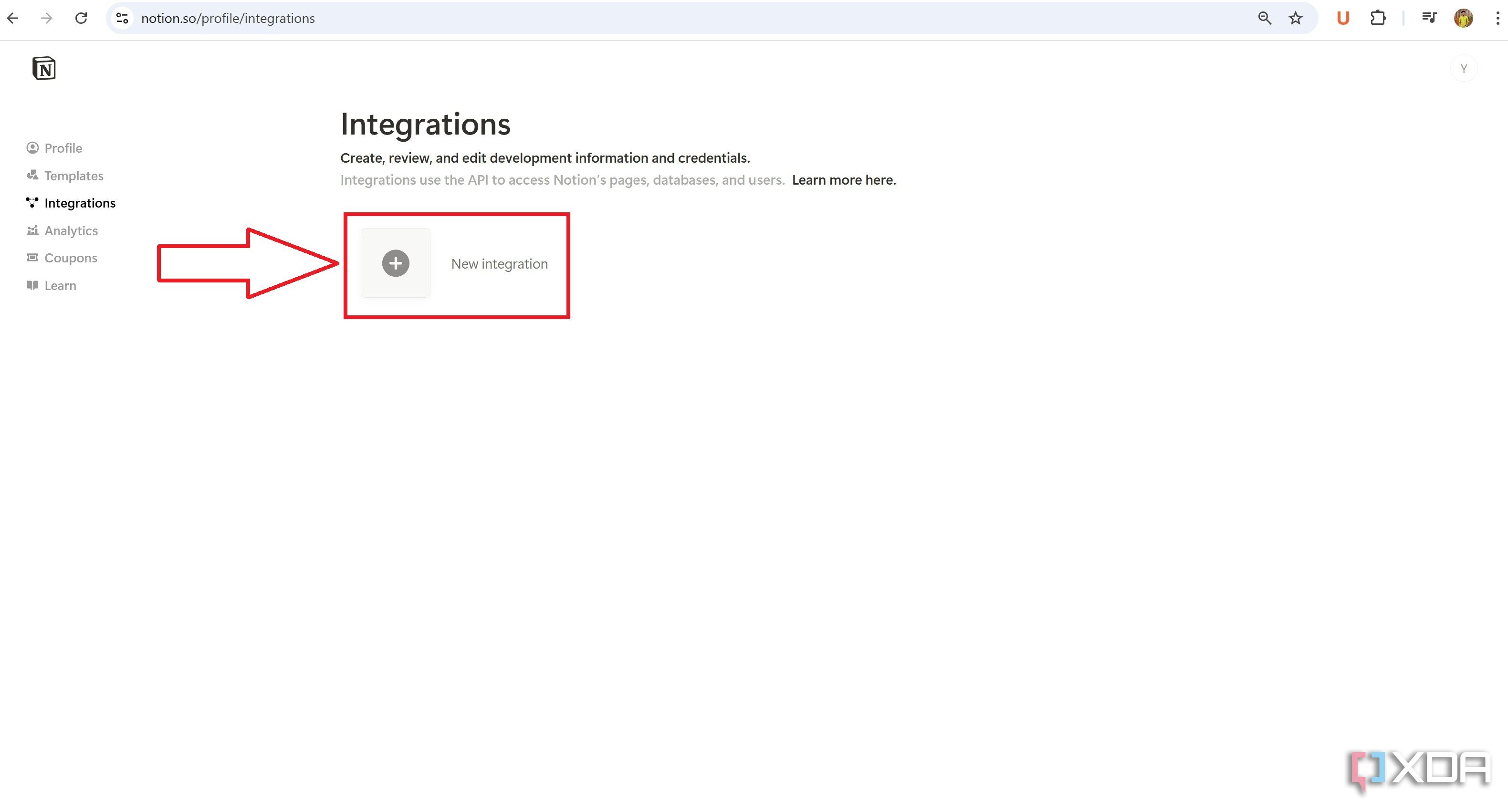Screen dimensions: 1508x812
Task: Open Chrome profile avatar
Action: (1464, 18)
